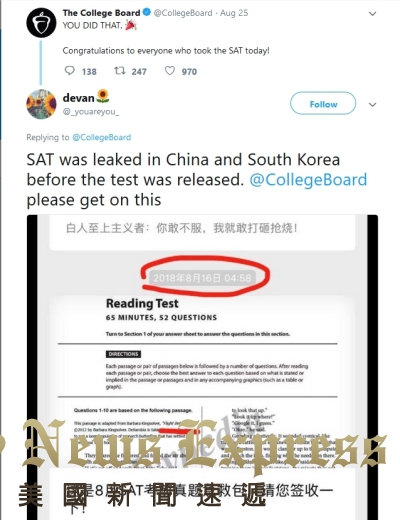Open The College Board display name

[x=101, y=13]
